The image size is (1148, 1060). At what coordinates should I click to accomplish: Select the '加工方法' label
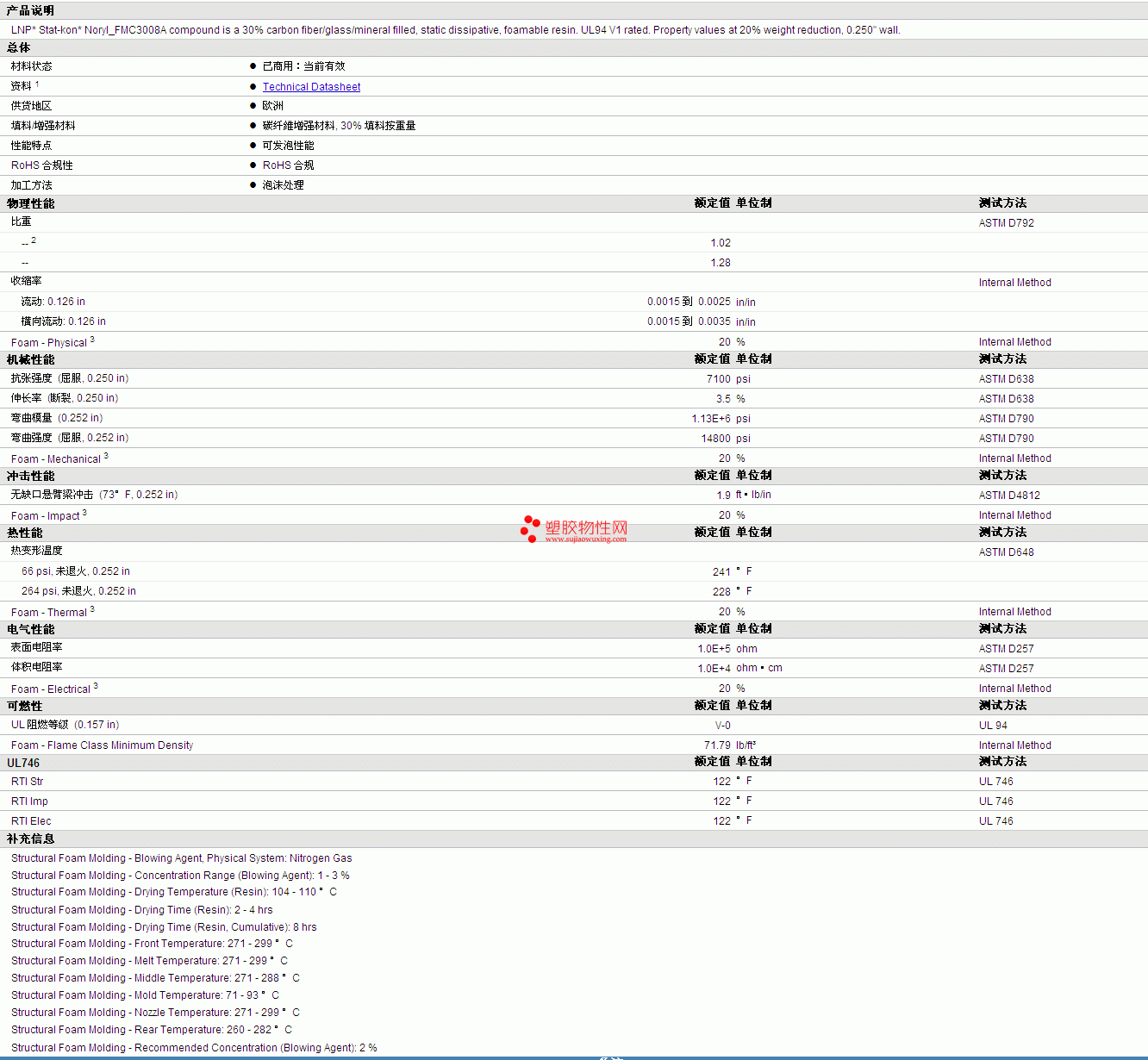click(x=32, y=185)
